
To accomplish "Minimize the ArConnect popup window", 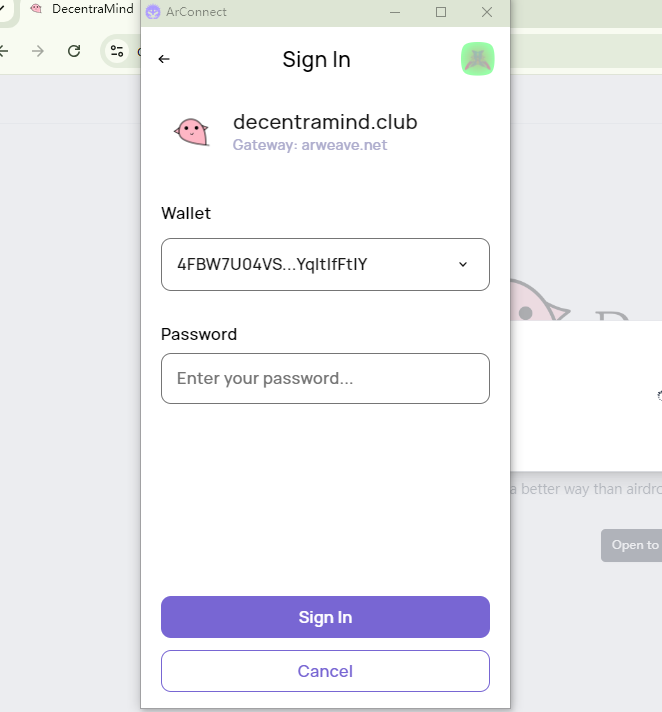I will (x=395, y=12).
